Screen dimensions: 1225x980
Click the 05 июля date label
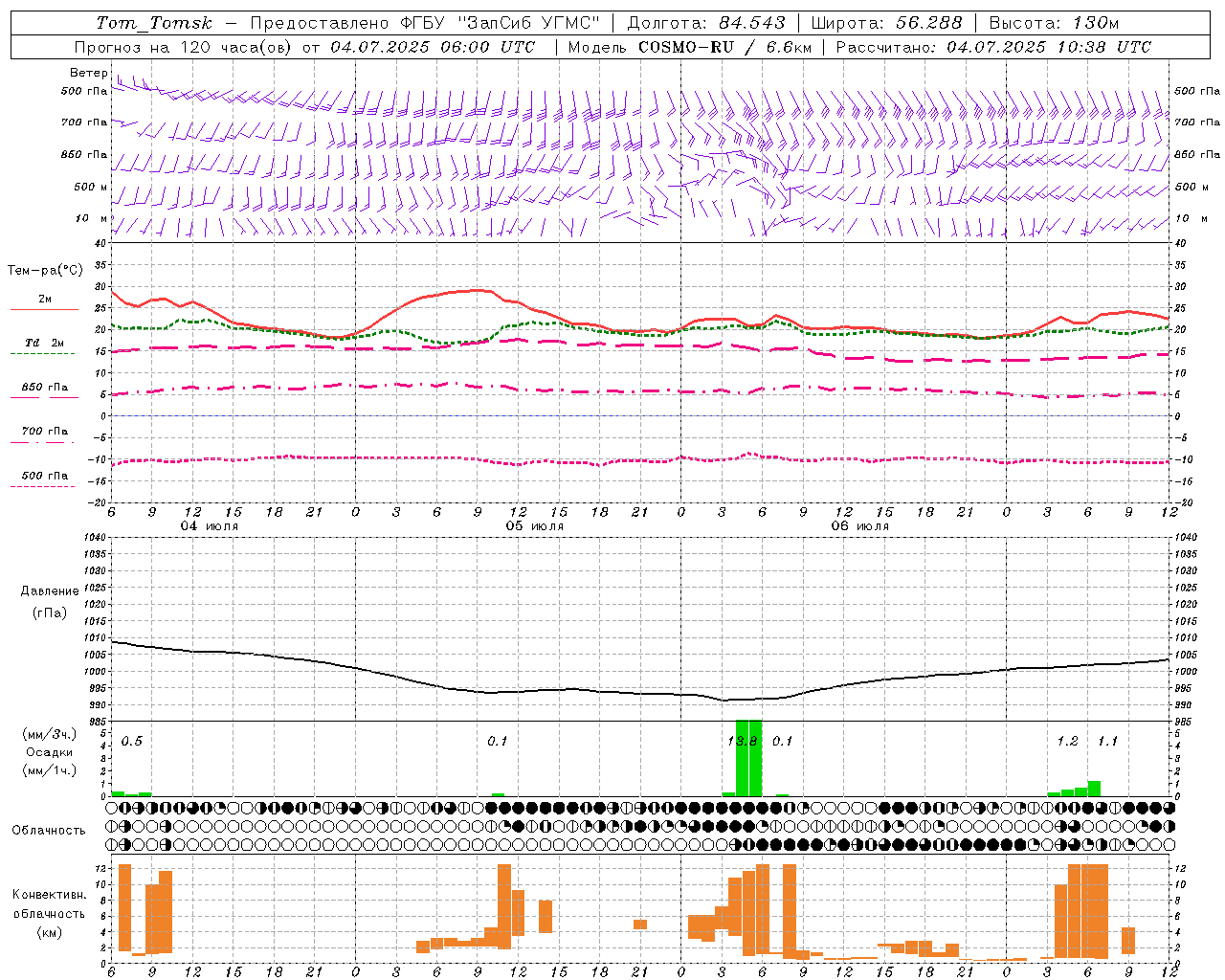[535, 526]
